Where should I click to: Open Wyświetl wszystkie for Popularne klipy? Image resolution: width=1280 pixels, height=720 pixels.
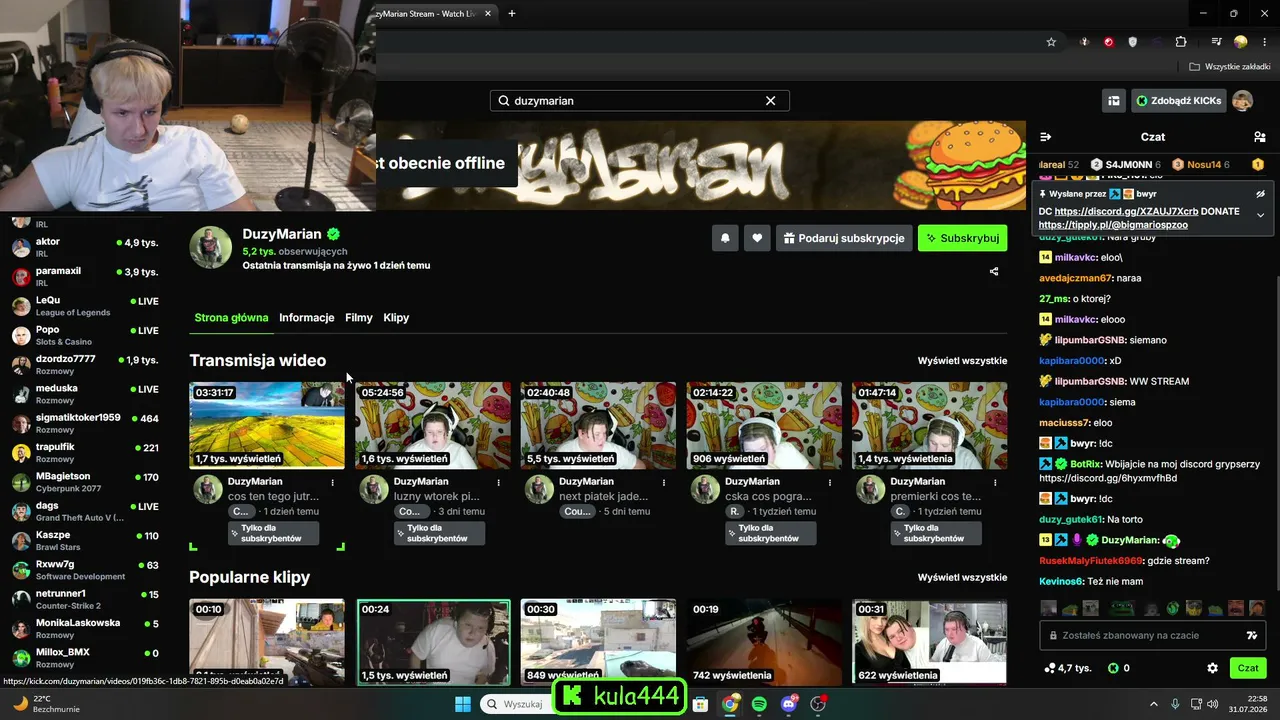pos(962,578)
